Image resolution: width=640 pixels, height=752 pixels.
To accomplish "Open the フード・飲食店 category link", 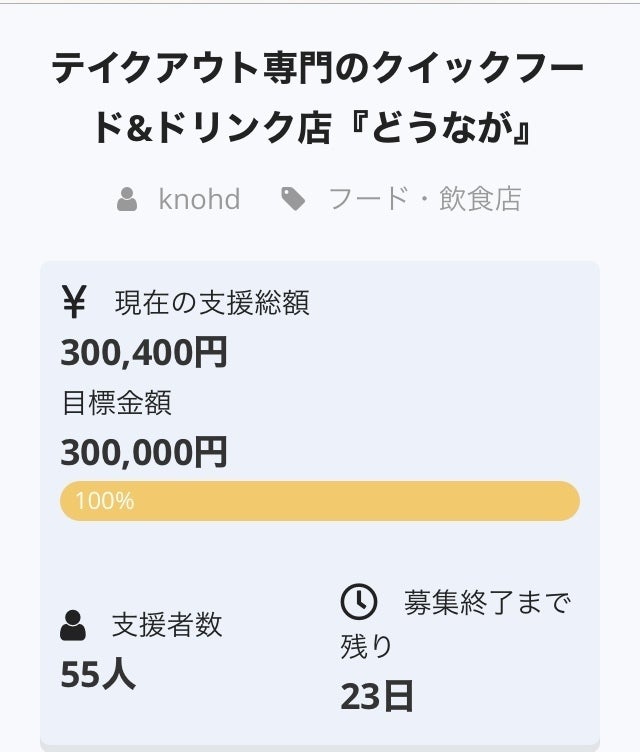I will click(425, 199).
